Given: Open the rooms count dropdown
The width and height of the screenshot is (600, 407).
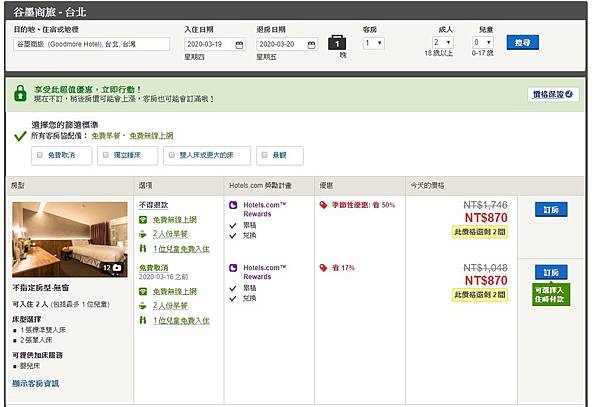Looking at the screenshot, I should pyautogui.click(x=373, y=43).
